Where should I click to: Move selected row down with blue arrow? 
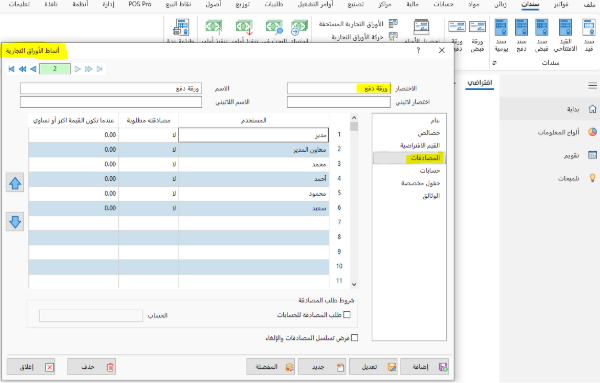pos(15,222)
